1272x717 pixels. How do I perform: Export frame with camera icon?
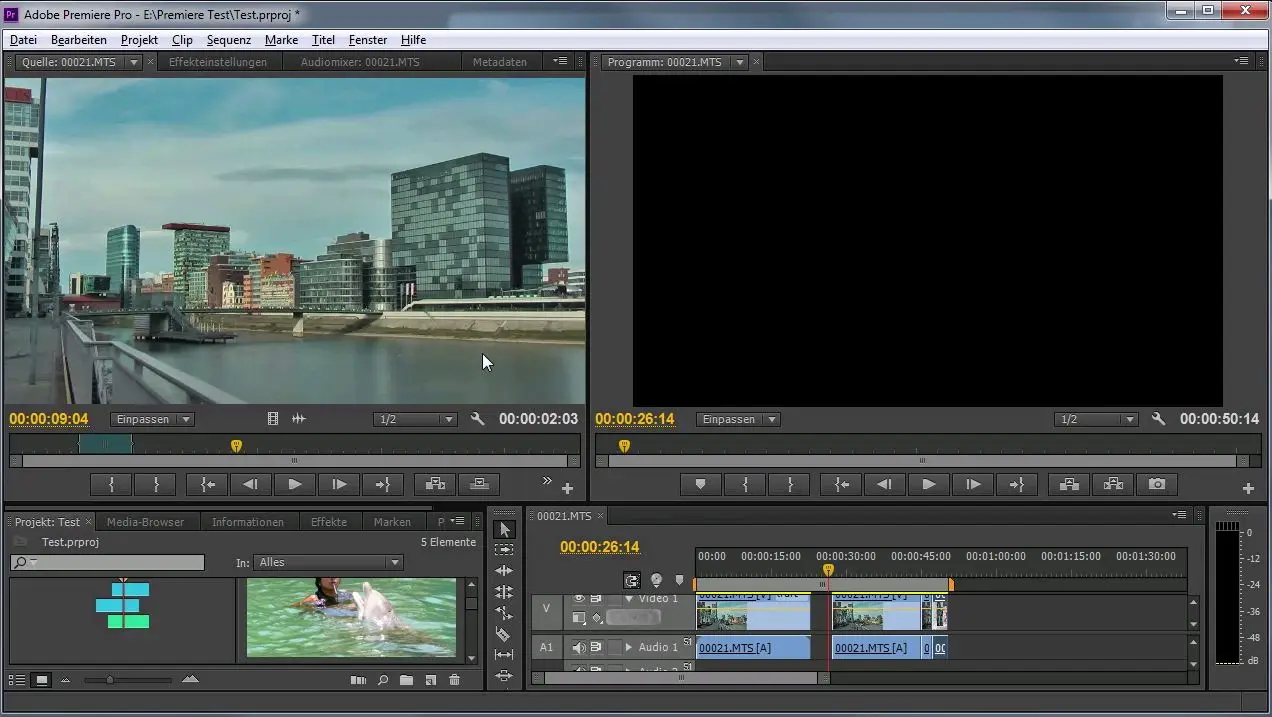click(1157, 484)
